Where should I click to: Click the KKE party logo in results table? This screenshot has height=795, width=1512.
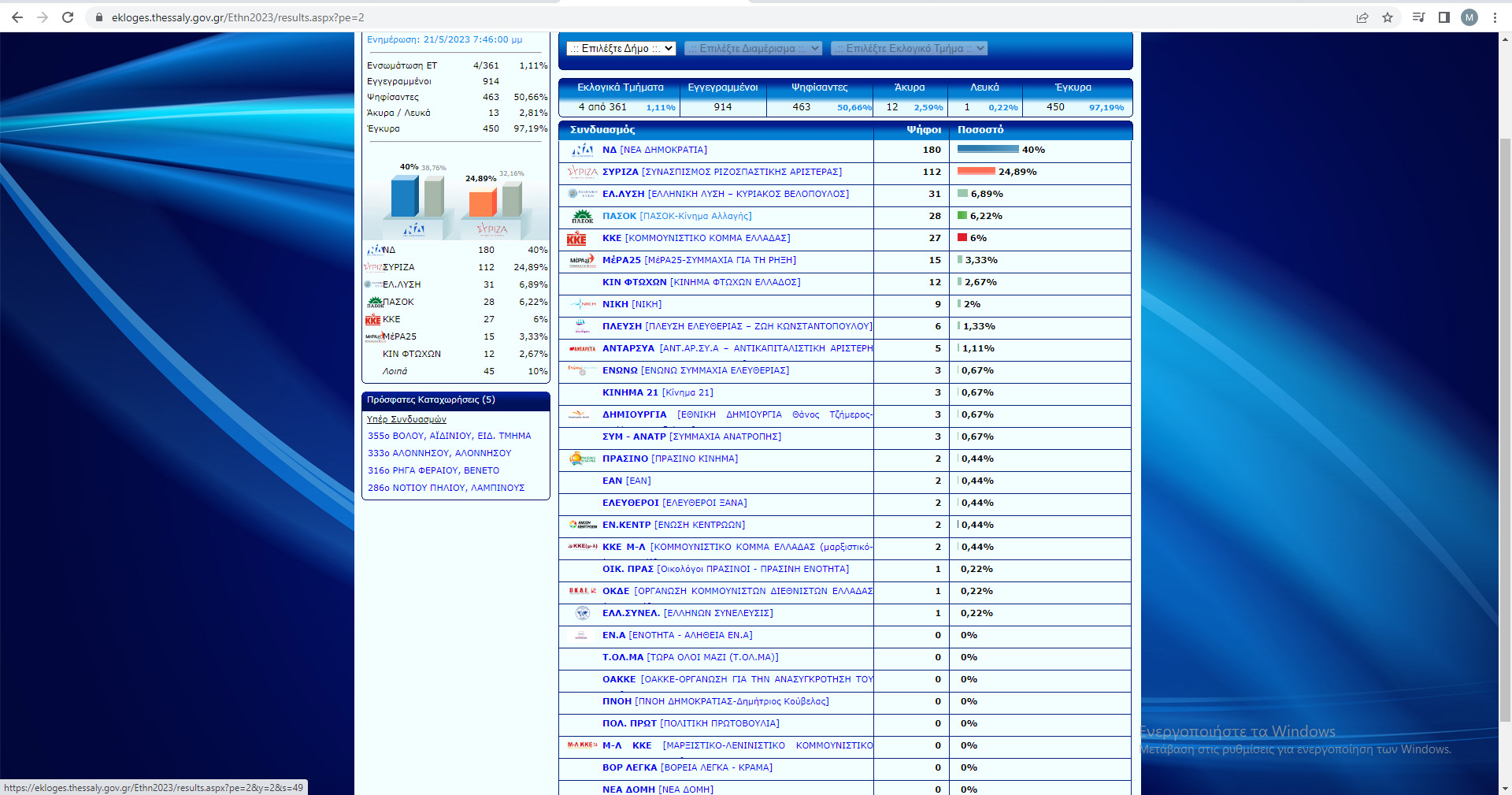(x=576, y=239)
